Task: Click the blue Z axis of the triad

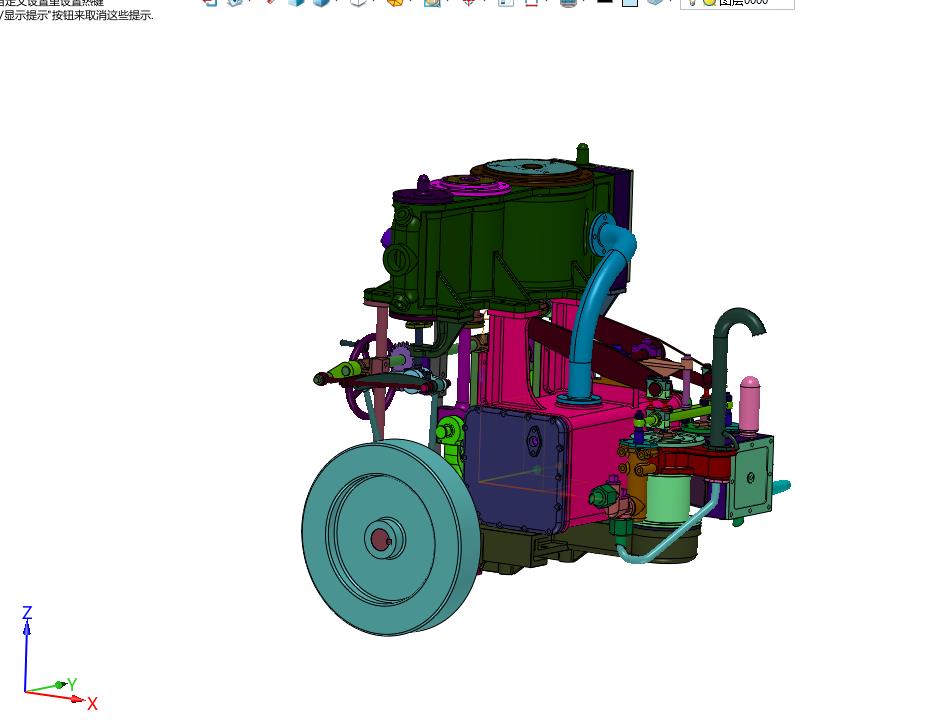Action: [x=26, y=650]
